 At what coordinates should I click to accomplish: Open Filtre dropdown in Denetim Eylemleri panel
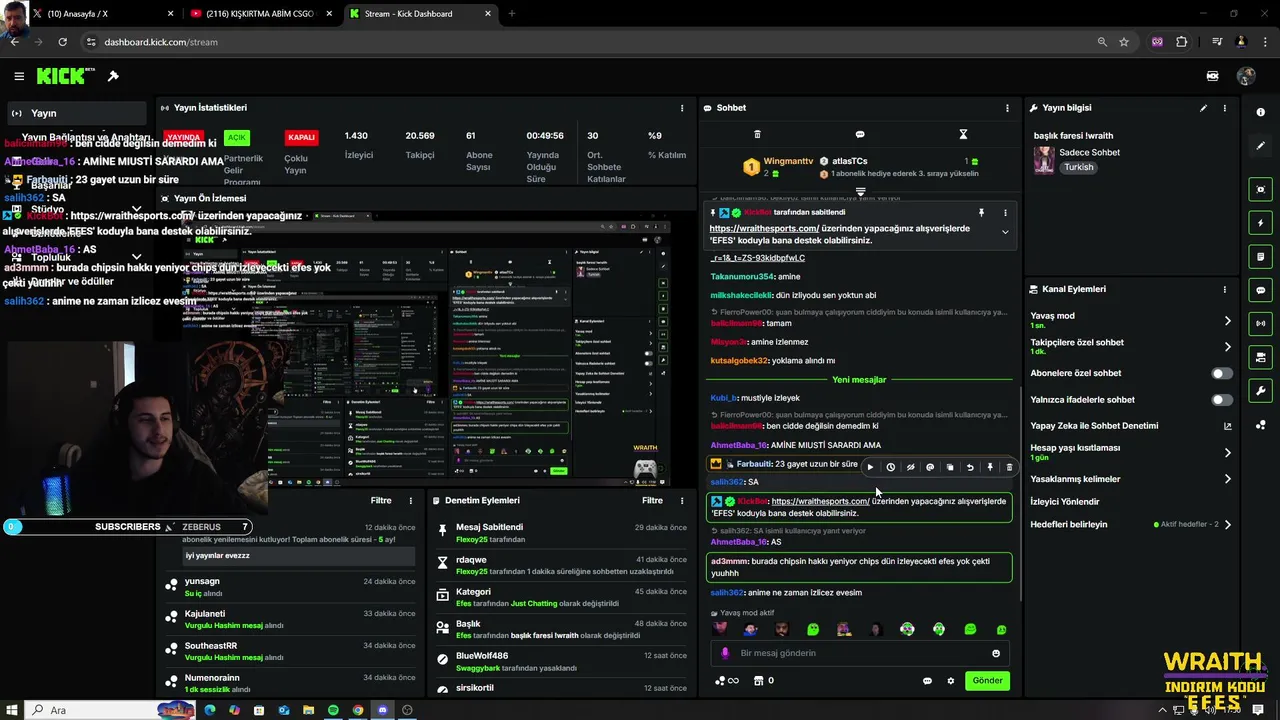point(652,500)
